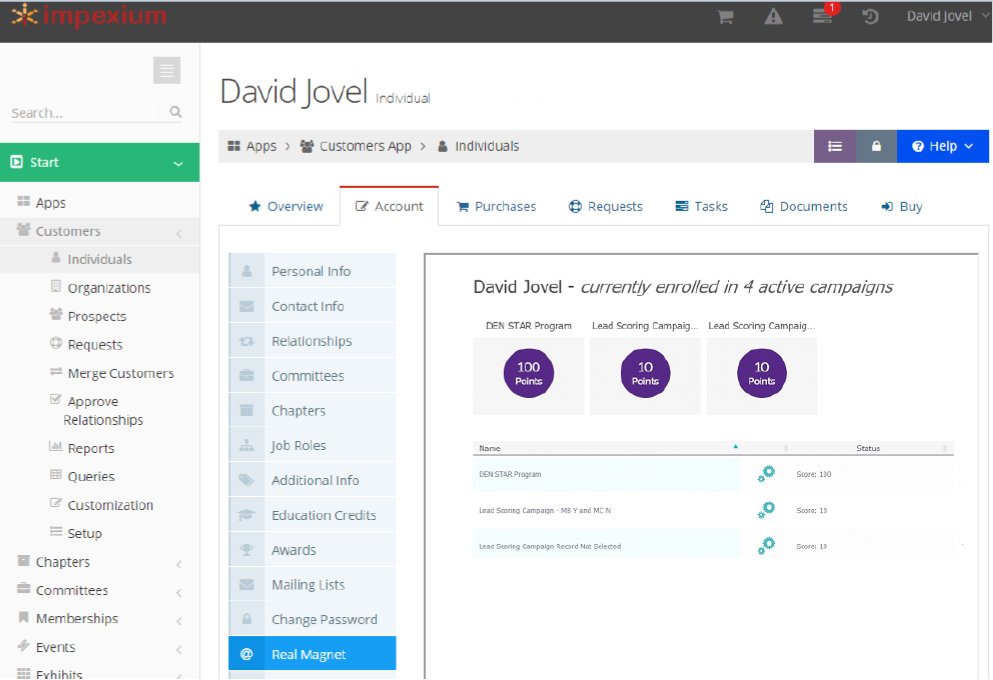Click the Awards trophy icon
Viewport: 993px width, 680px height.
(x=246, y=550)
